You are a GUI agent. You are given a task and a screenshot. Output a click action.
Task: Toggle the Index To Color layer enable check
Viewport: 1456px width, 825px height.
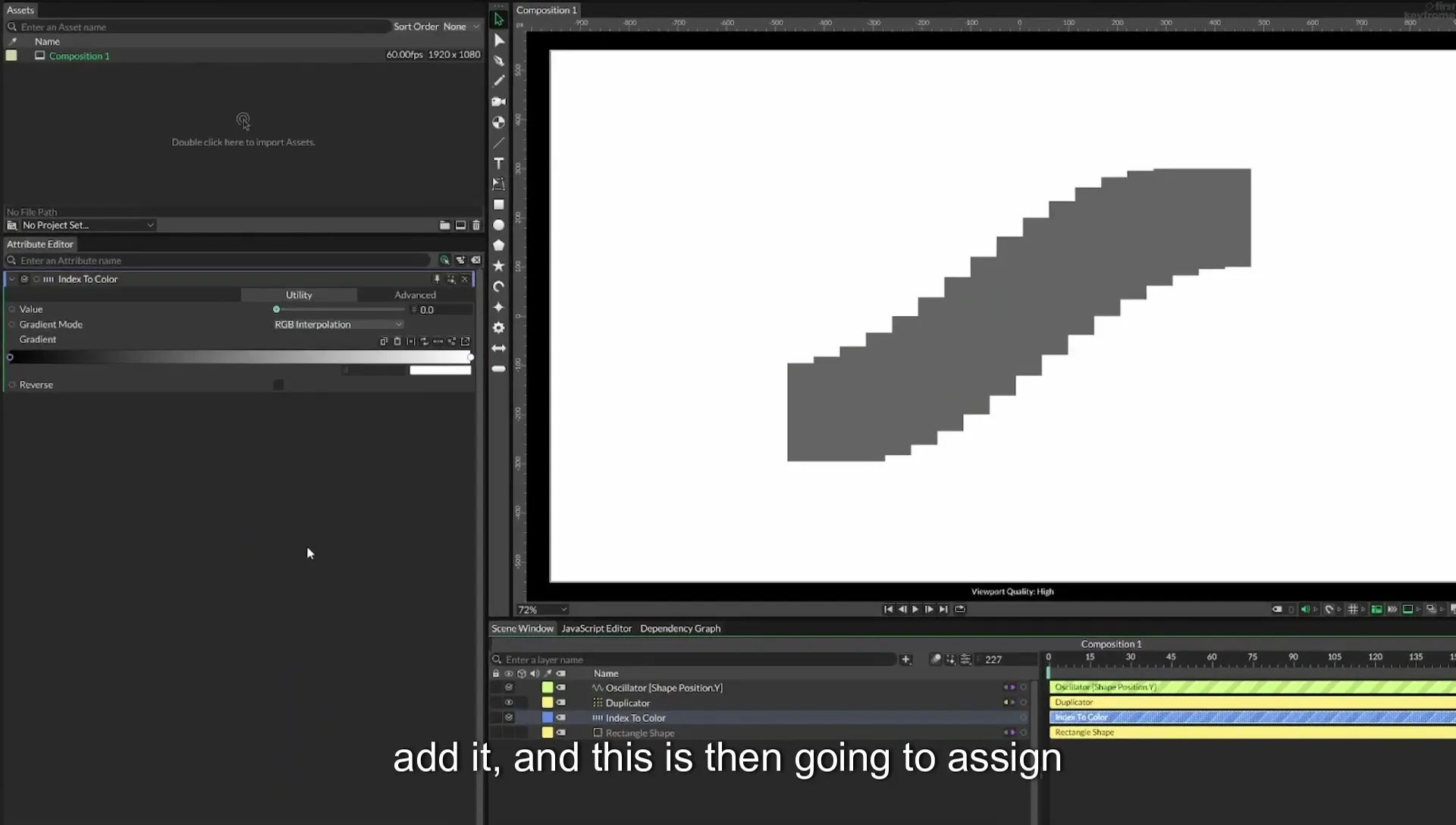[x=509, y=718]
